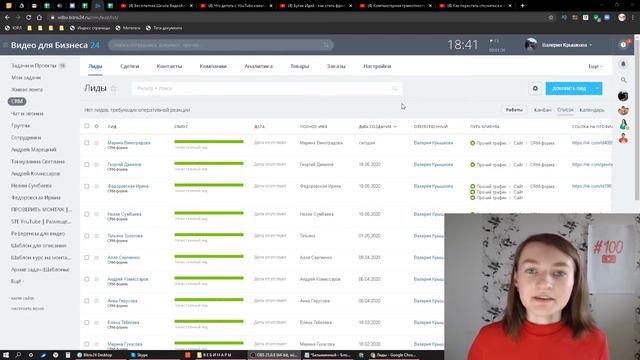Viewport: 640px width, 360px height.
Task: Open Чат и звонки in left sidebar
Action: pyautogui.click(x=27, y=113)
